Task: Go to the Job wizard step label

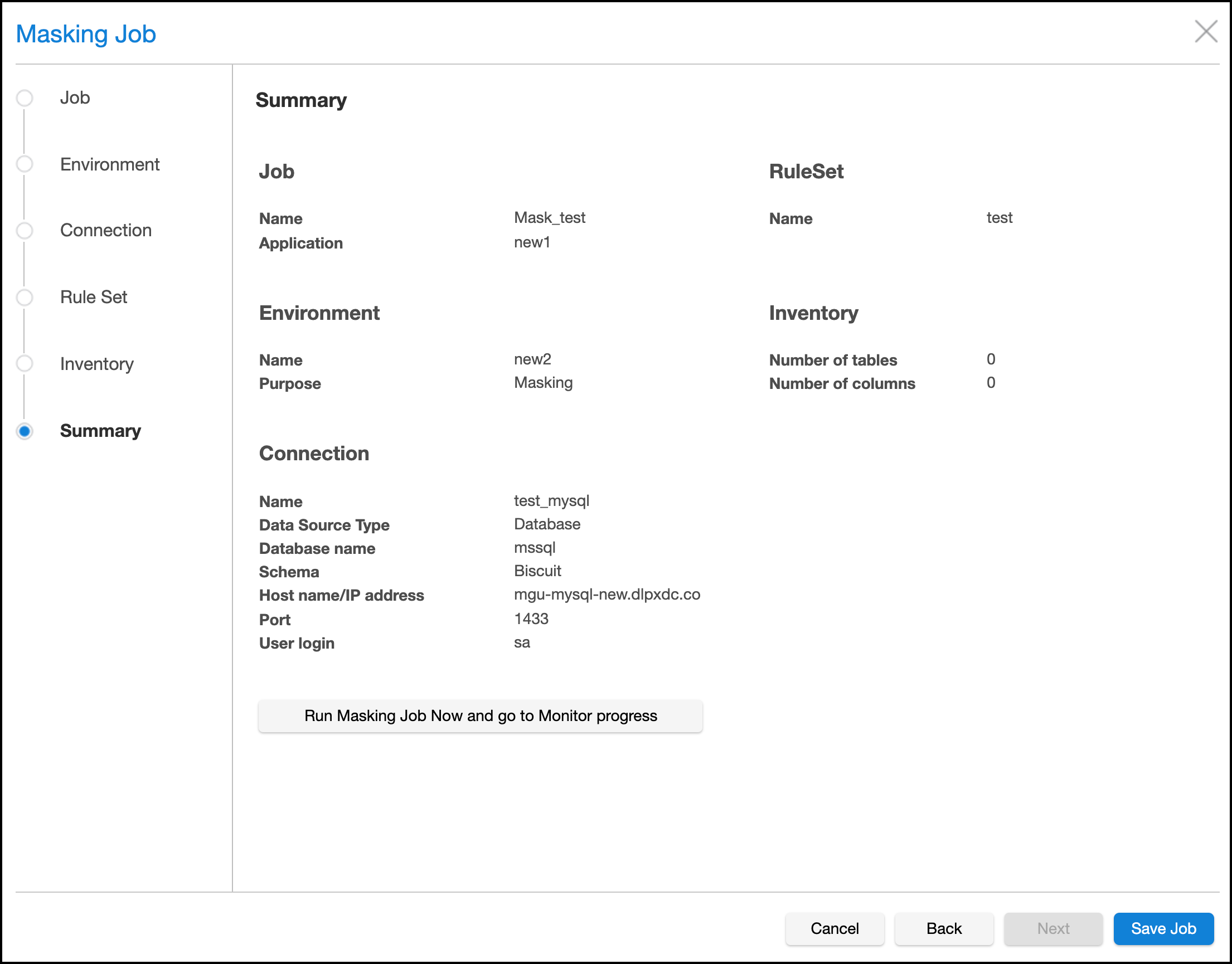Action: click(75, 98)
